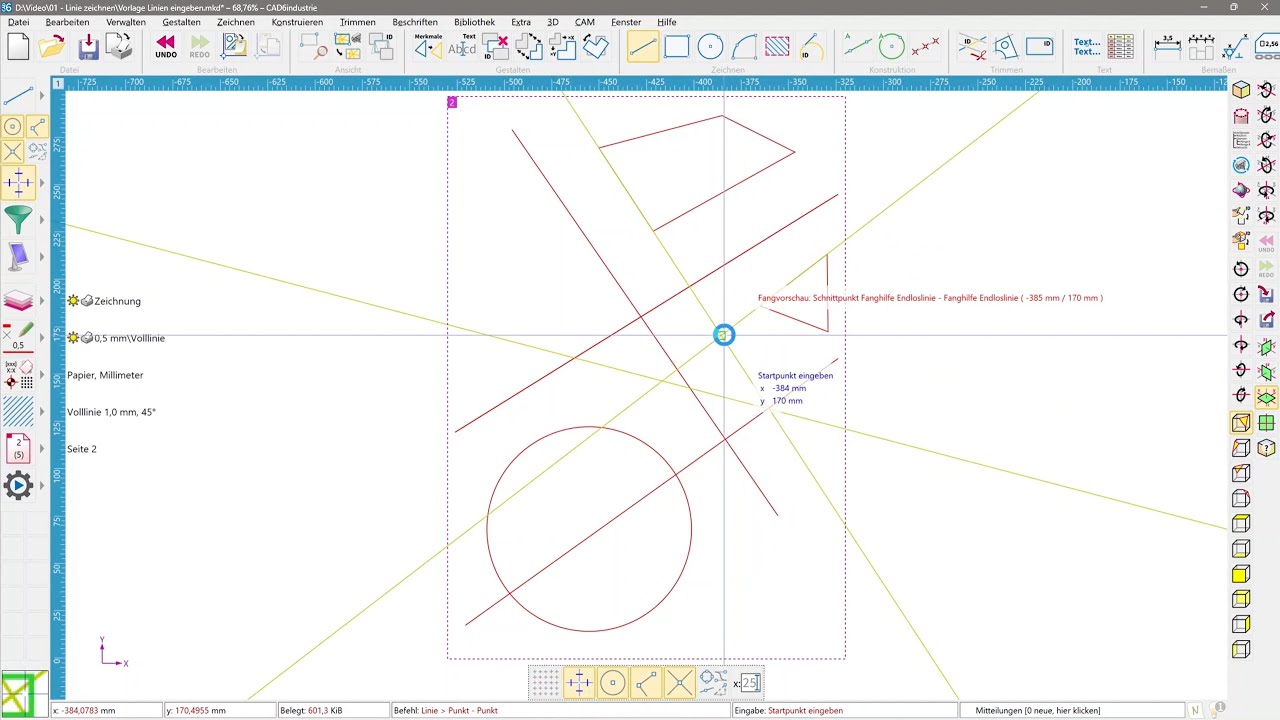The image size is (1280, 720).
Task: Open the funnel filter tool in left sidebar
Action: 18,219
